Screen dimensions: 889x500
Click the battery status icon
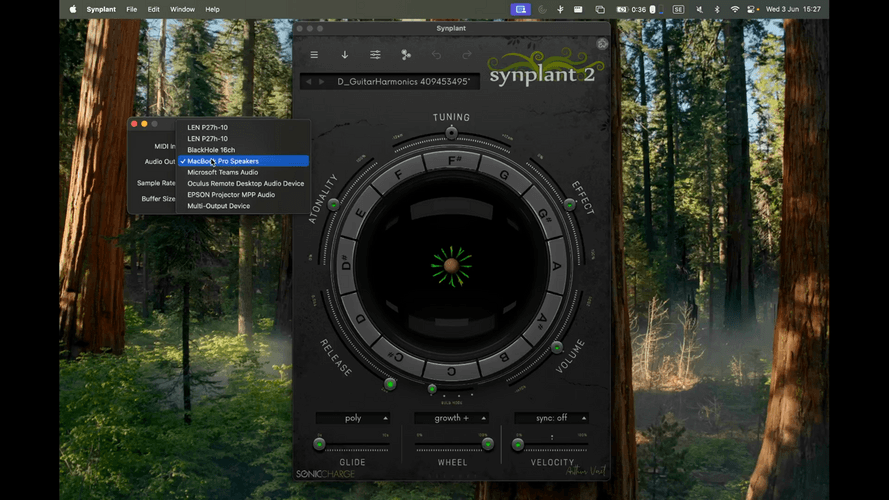622,9
